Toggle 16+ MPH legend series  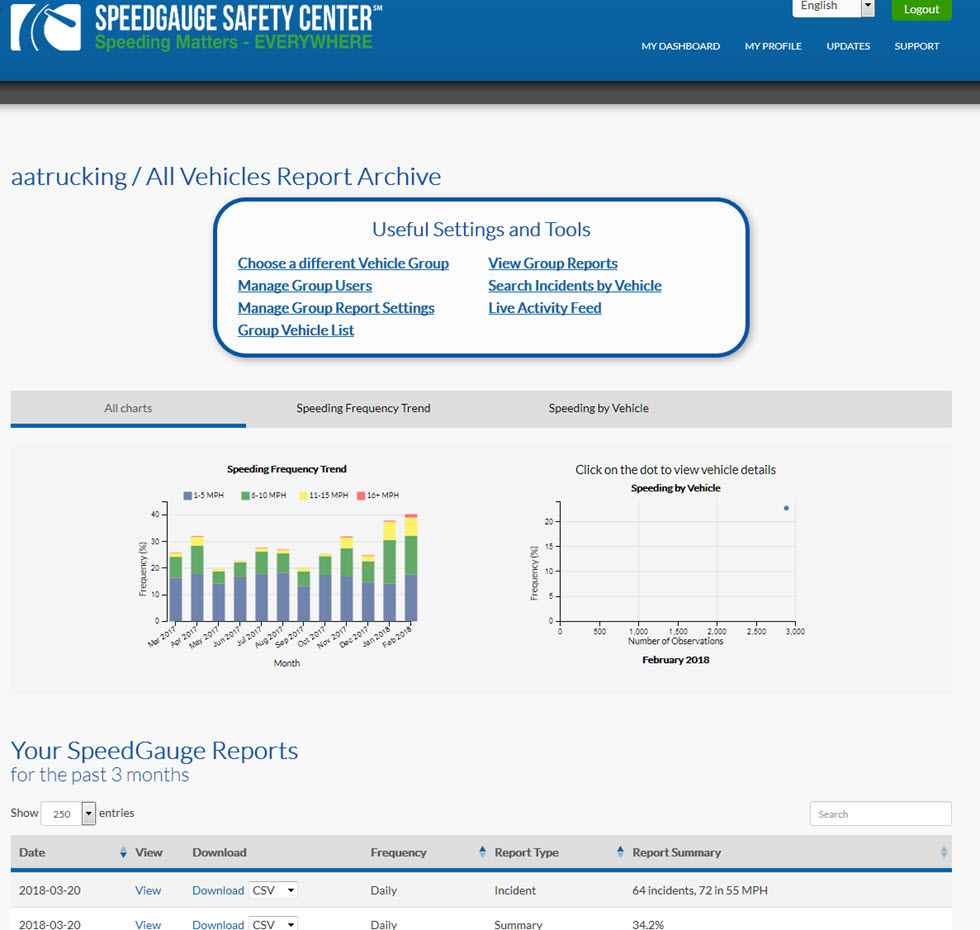point(378,496)
